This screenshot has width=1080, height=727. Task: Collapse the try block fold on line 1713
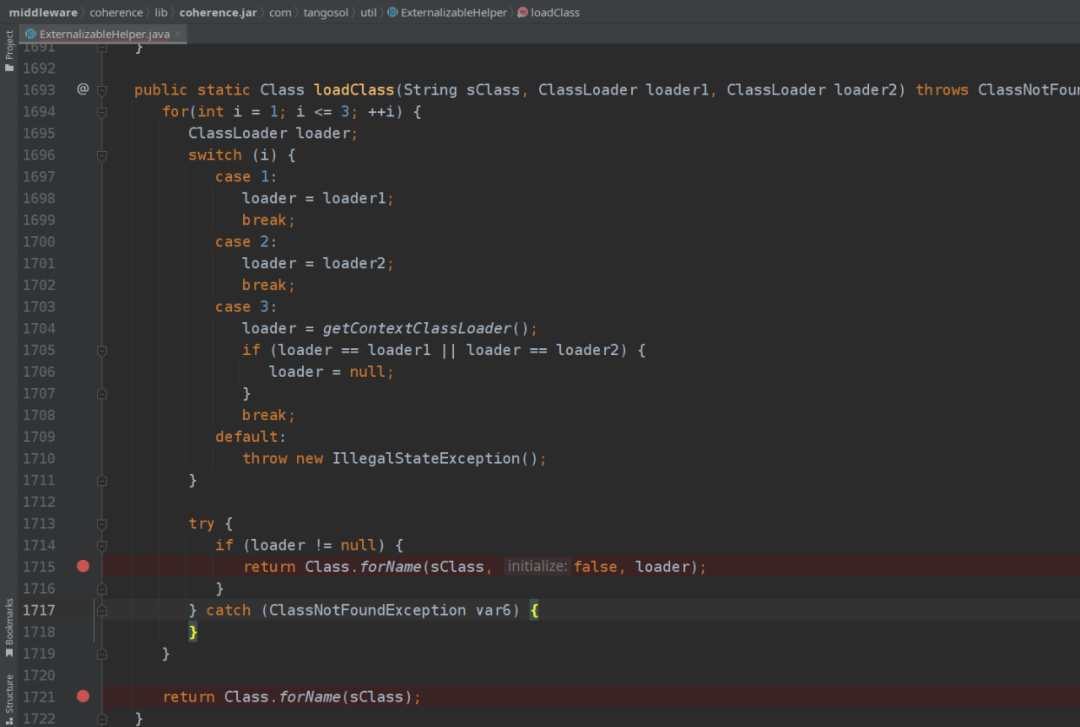click(x=102, y=524)
